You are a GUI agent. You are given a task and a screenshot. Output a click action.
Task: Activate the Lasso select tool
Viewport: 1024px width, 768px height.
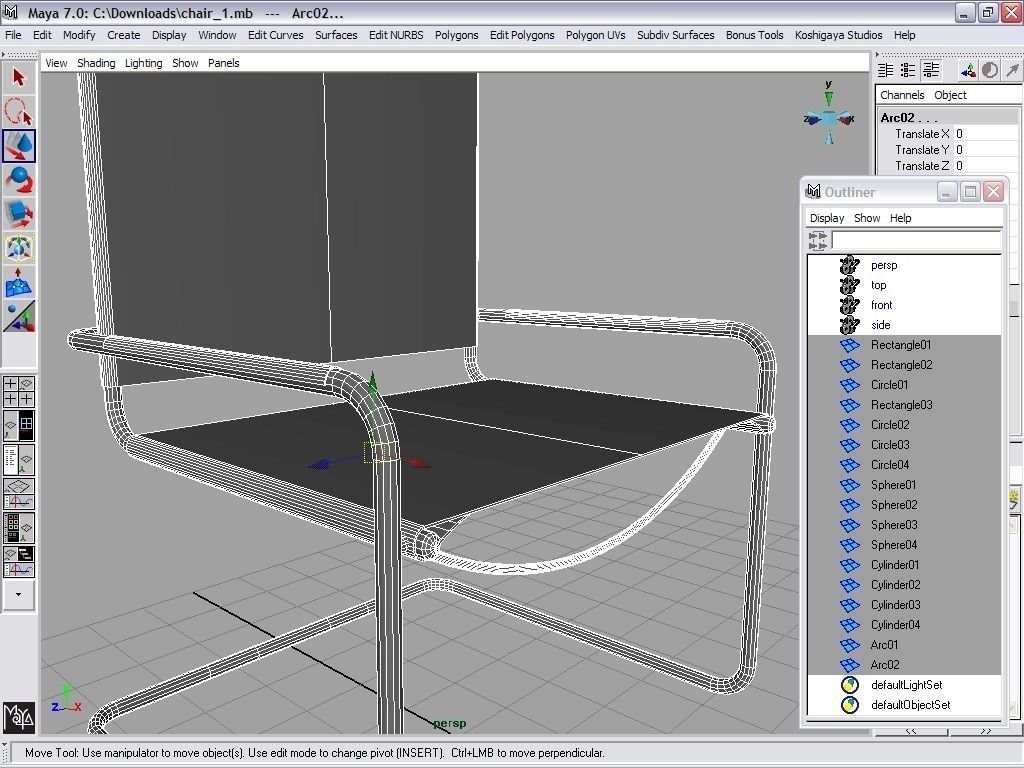click(x=18, y=112)
